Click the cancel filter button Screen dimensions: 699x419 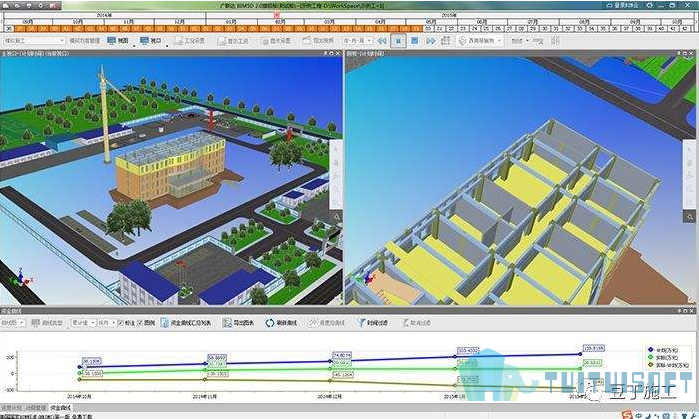click(415, 322)
